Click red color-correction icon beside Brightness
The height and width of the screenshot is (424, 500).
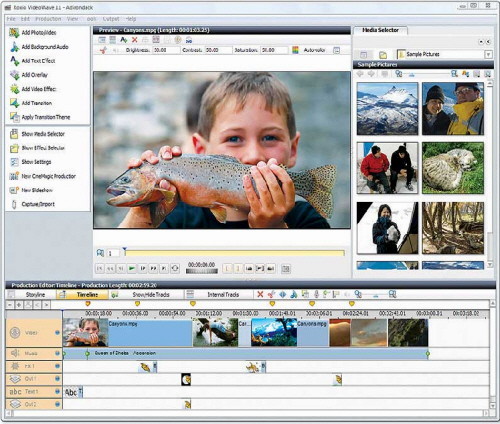click(x=103, y=50)
